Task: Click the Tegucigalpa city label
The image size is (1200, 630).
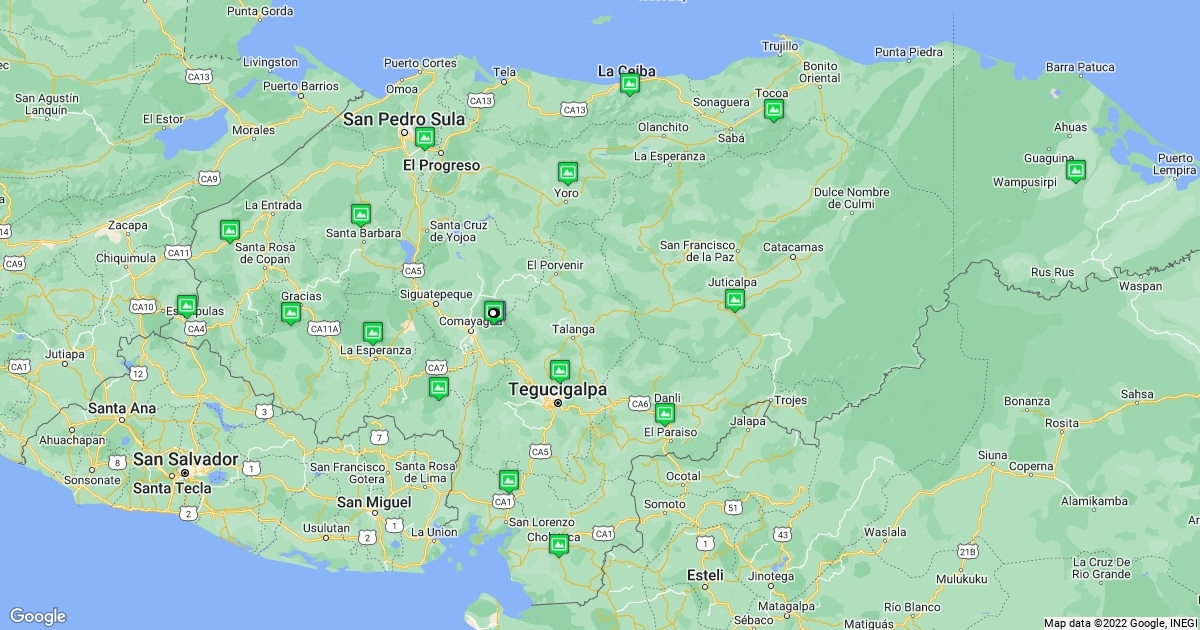Action: (559, 391)
